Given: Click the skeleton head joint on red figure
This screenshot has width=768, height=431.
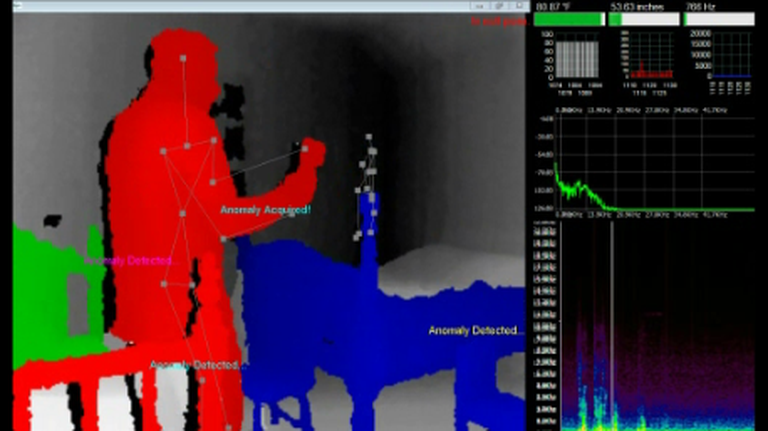Looking at the screenshot, I should (x=183, y=58).
